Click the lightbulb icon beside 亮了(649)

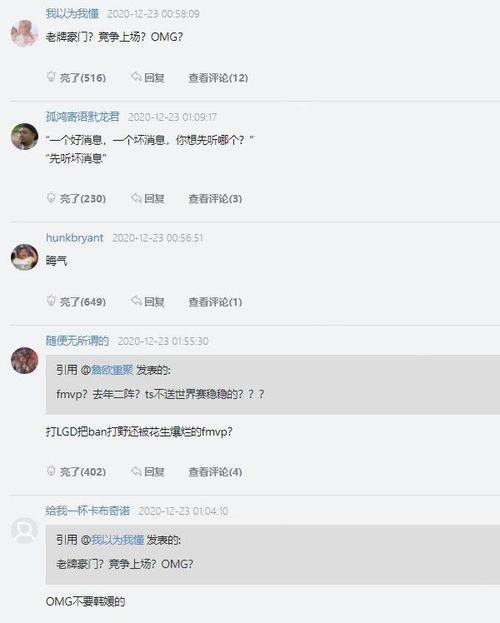tap(51, 301)
